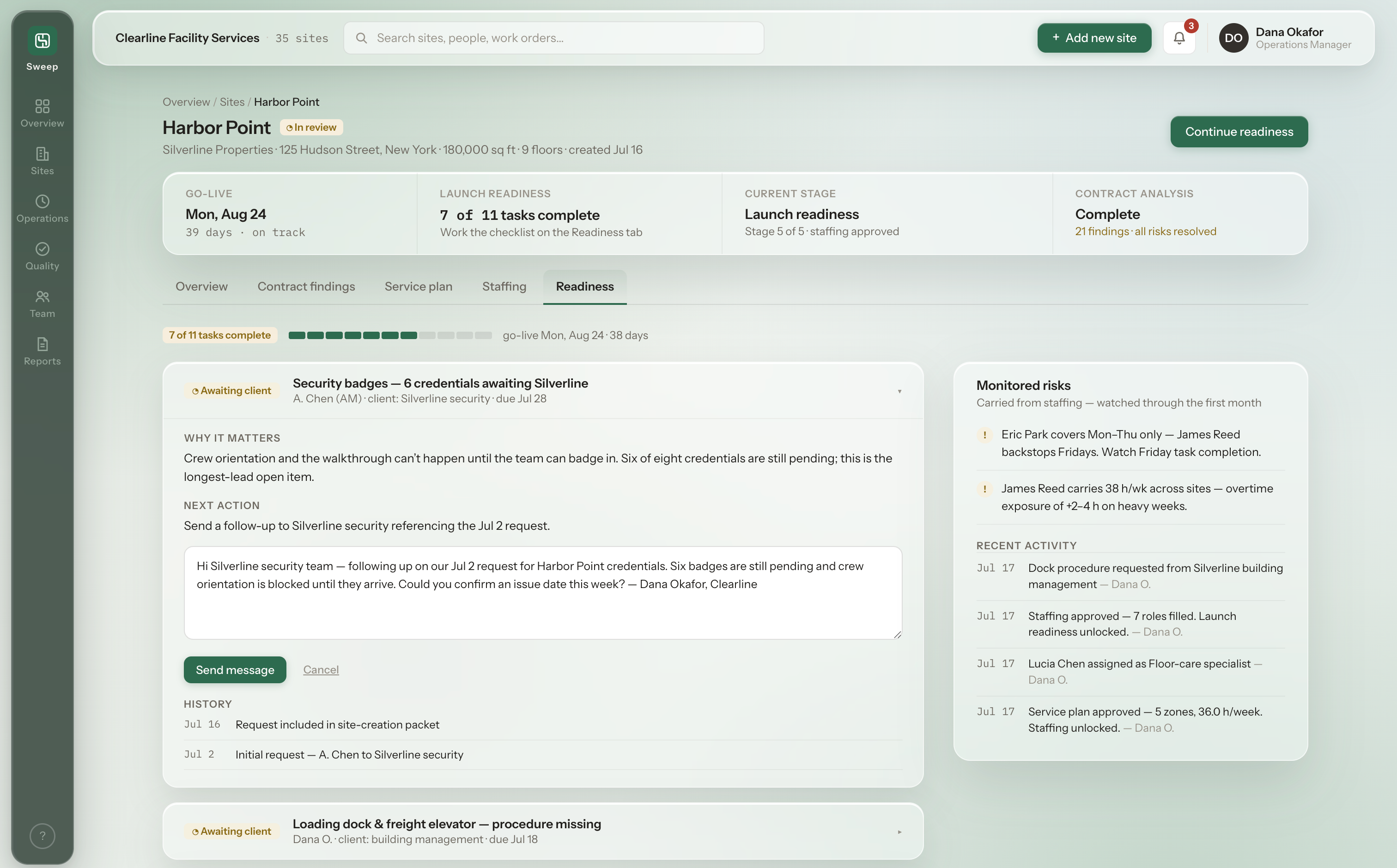The height and width of the screenshot is (868, 1397).
Task: Expand the Loading dock & freight elevator task
Action: 899,832
